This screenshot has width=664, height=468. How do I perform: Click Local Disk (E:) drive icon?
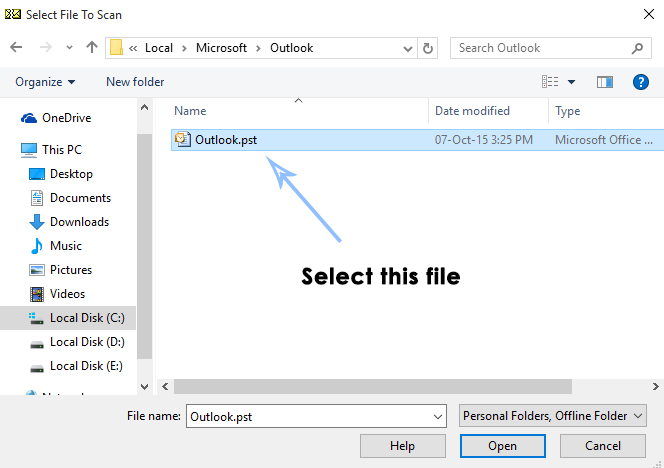pos(37,368)
